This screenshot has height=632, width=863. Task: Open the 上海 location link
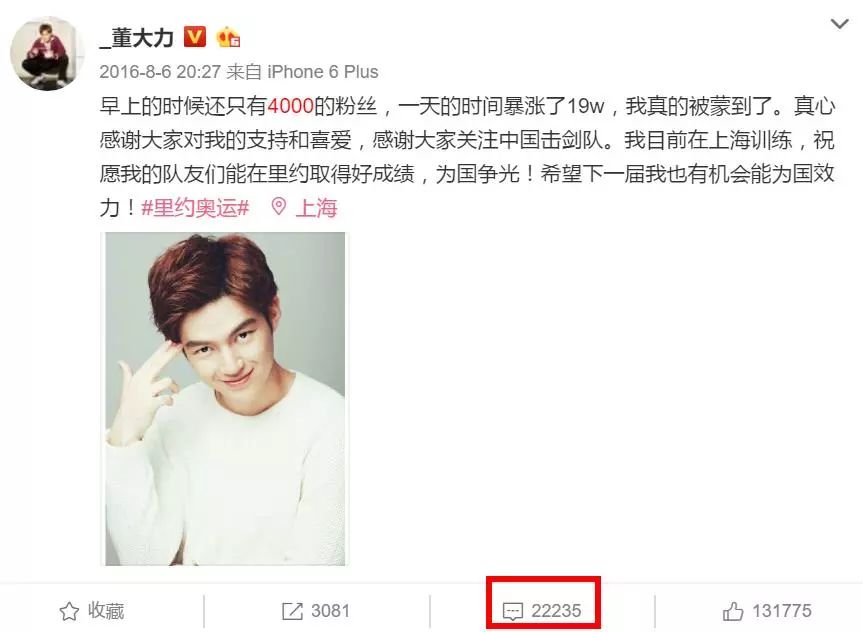tap(316, 208)
